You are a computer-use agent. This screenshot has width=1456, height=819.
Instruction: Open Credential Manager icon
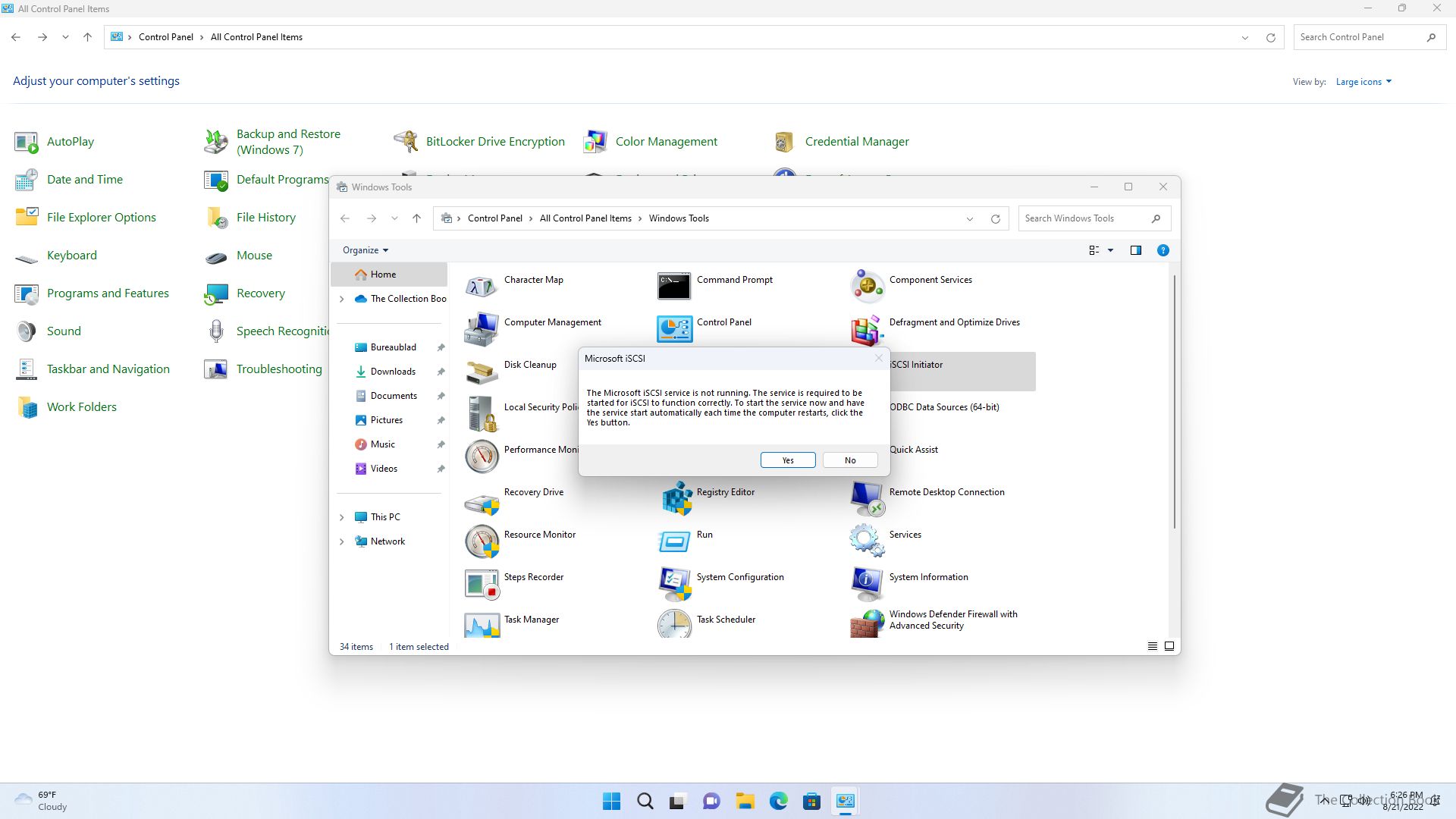pos(785,142)
